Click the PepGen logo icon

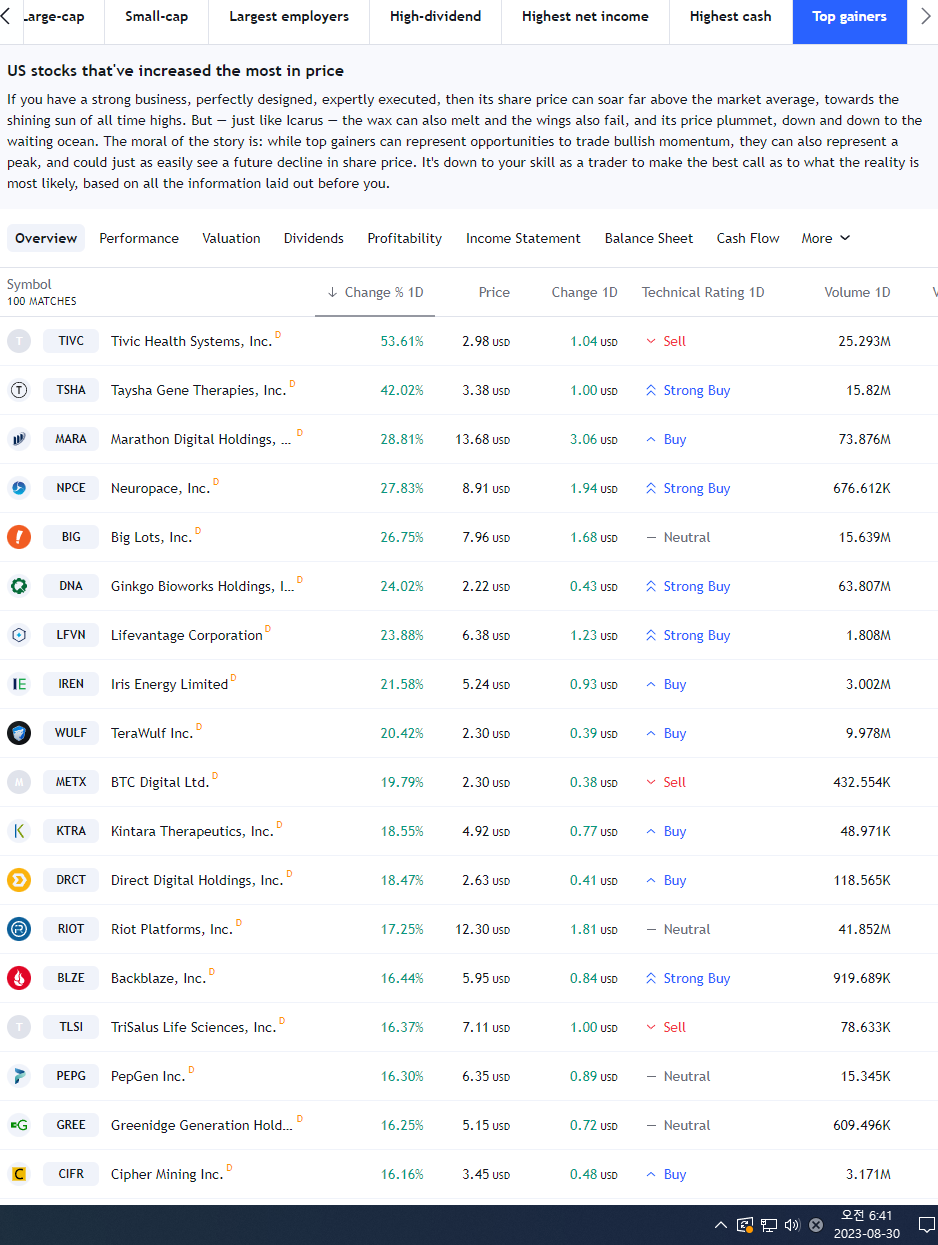pos(19,1076)
